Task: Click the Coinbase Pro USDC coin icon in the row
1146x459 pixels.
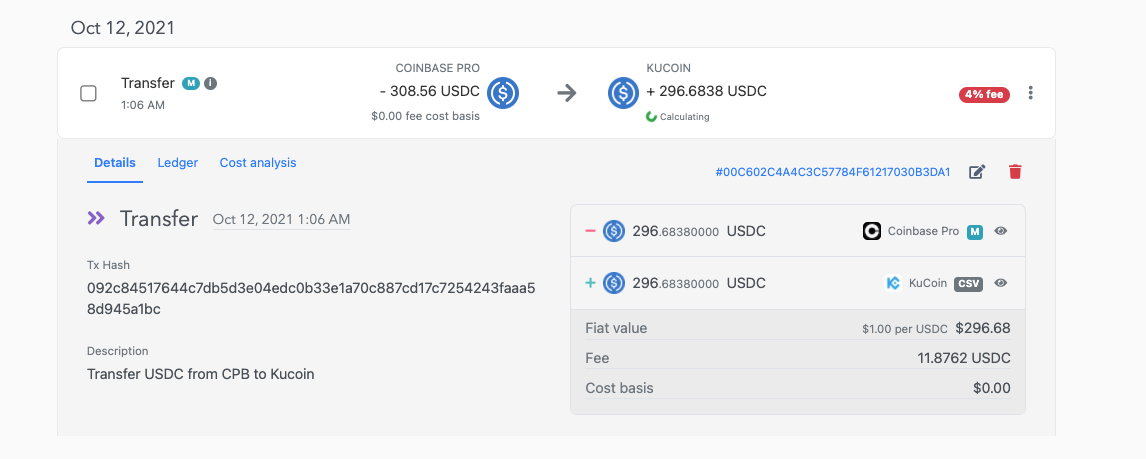Action: [503, 93]
